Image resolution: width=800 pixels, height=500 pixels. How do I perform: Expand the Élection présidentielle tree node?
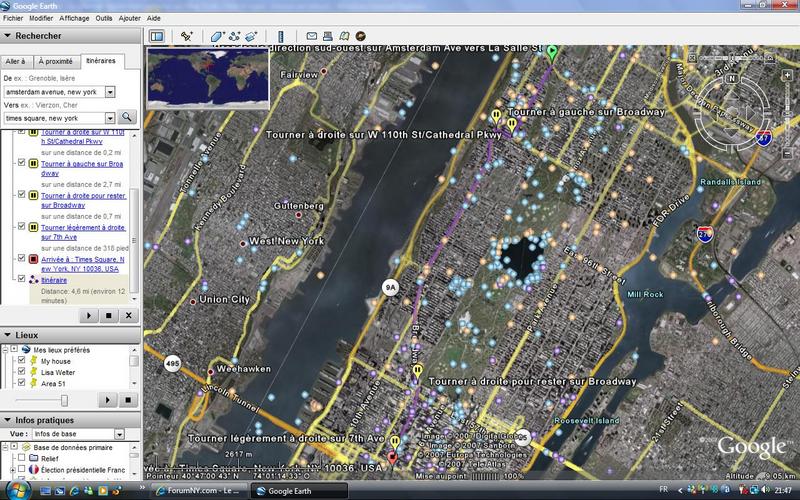click(x=14, y=469)
